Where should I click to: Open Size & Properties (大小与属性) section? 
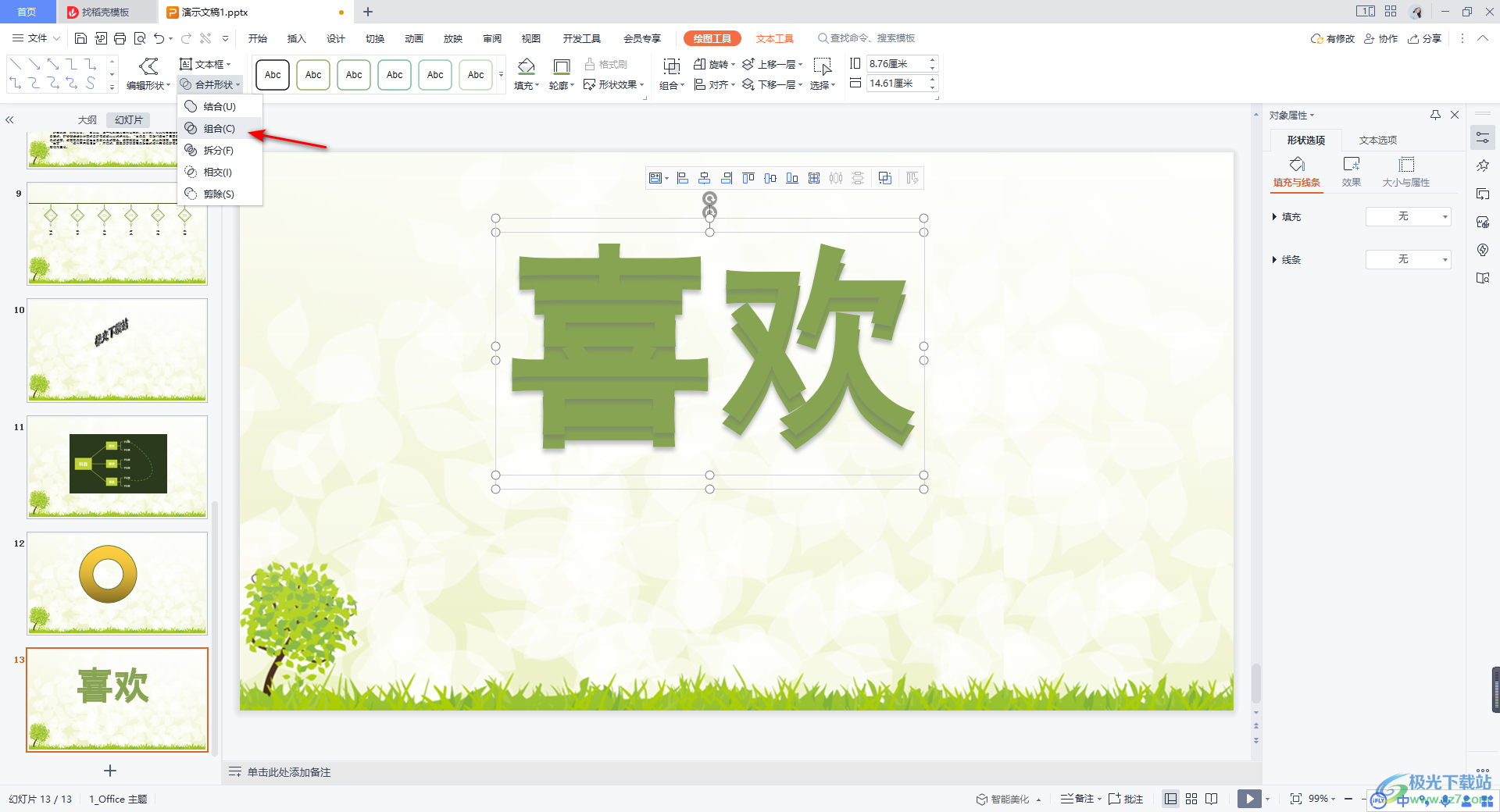(1406, 172)
